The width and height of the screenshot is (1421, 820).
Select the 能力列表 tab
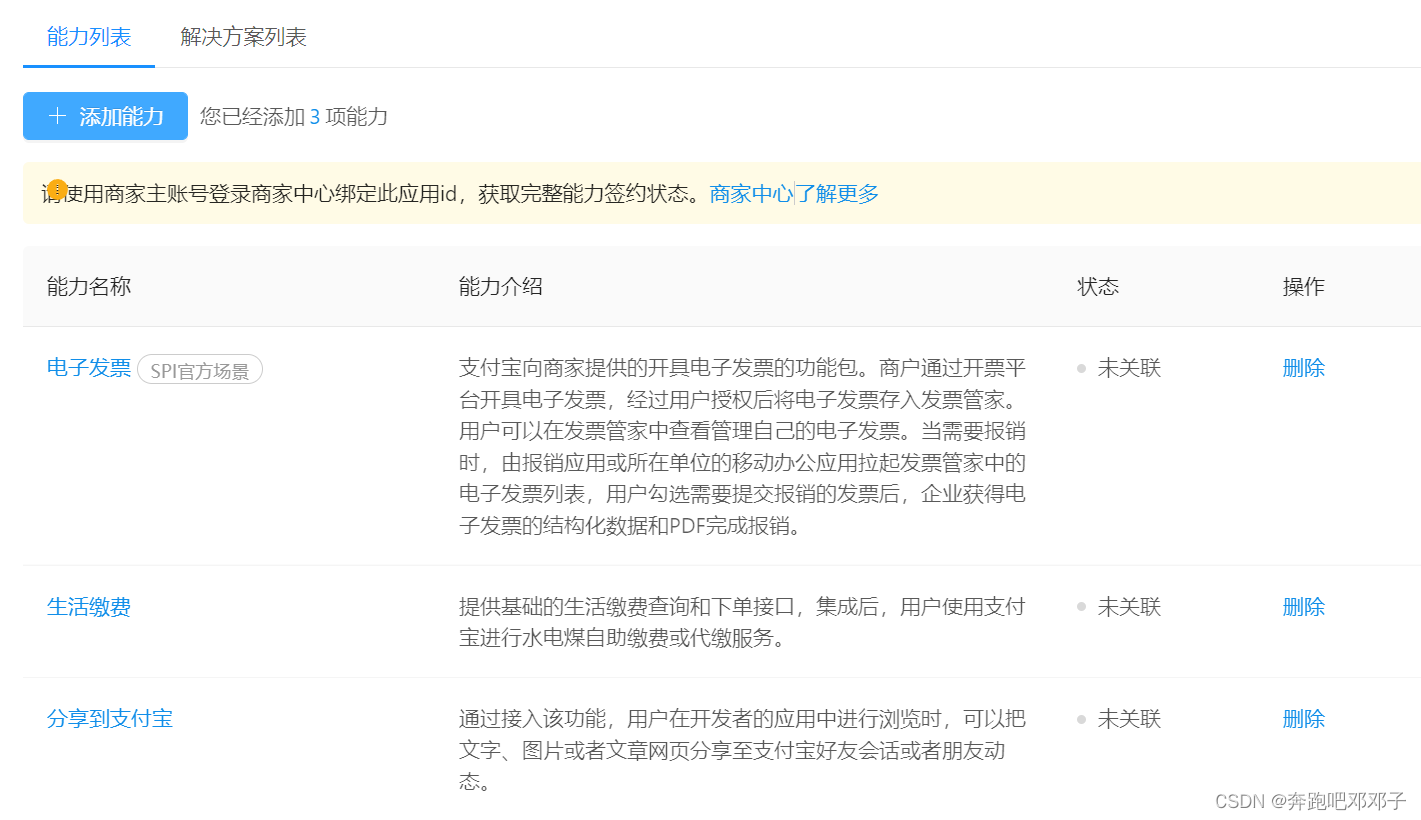click(88, 37)
